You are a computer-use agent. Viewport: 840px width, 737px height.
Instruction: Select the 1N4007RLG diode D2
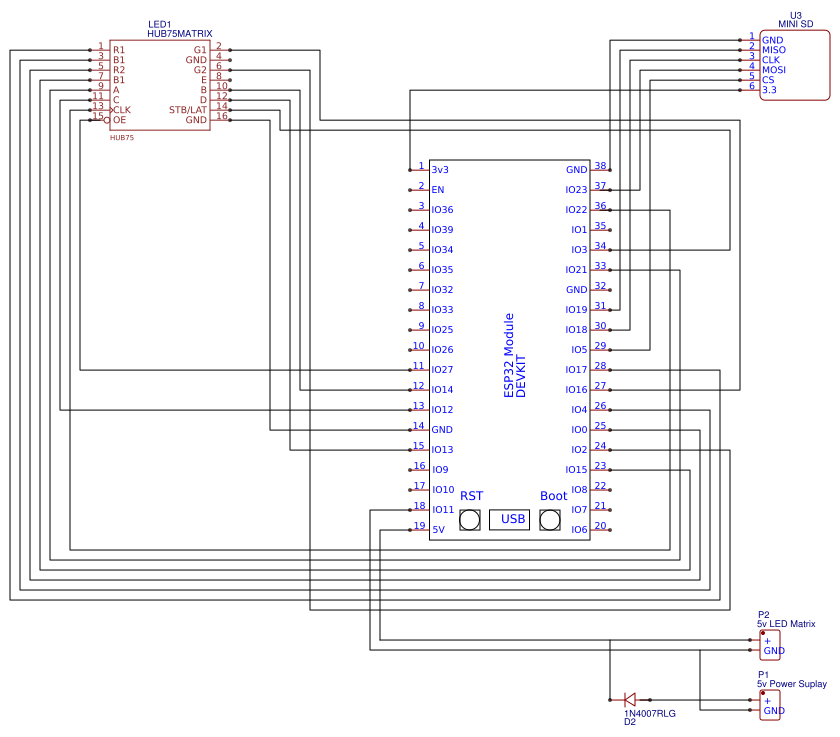pos(630,700)
